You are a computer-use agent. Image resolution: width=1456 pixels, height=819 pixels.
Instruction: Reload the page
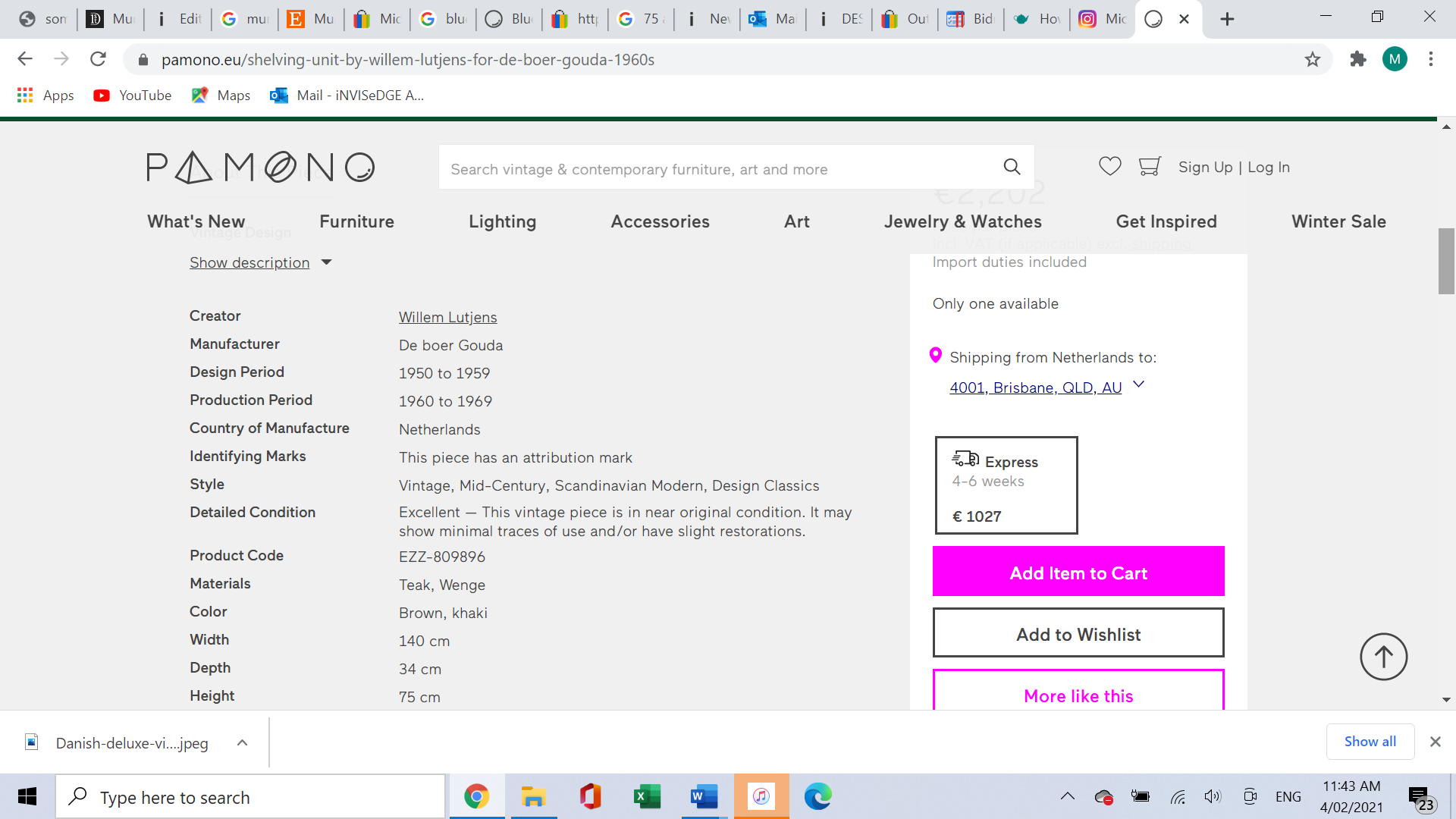tap(98, 59)
